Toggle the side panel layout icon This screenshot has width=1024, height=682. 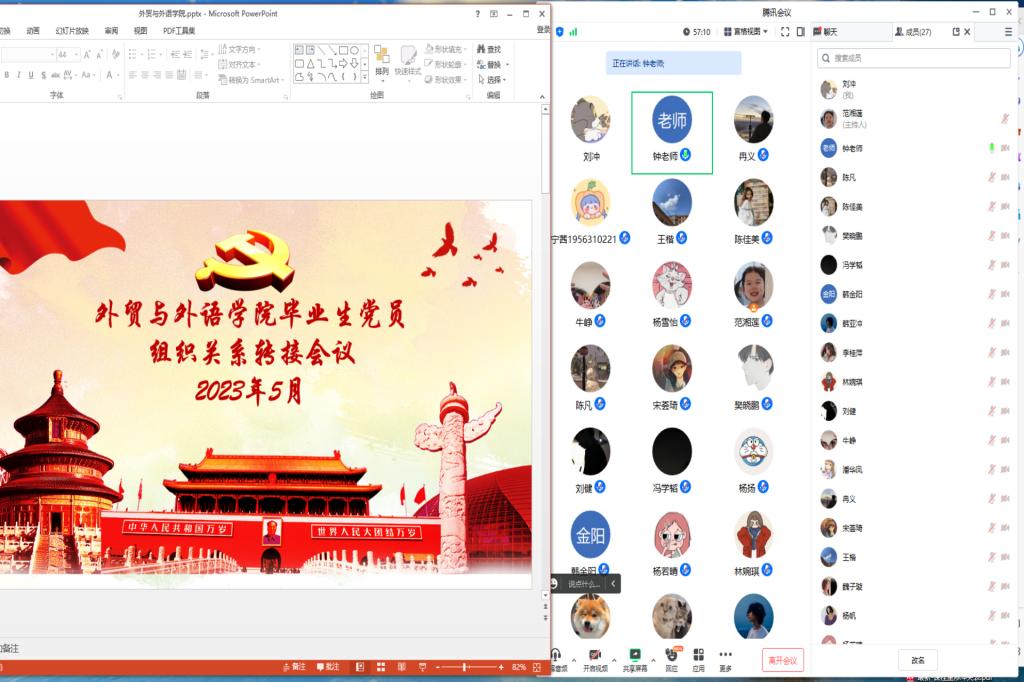click(801, 31)
